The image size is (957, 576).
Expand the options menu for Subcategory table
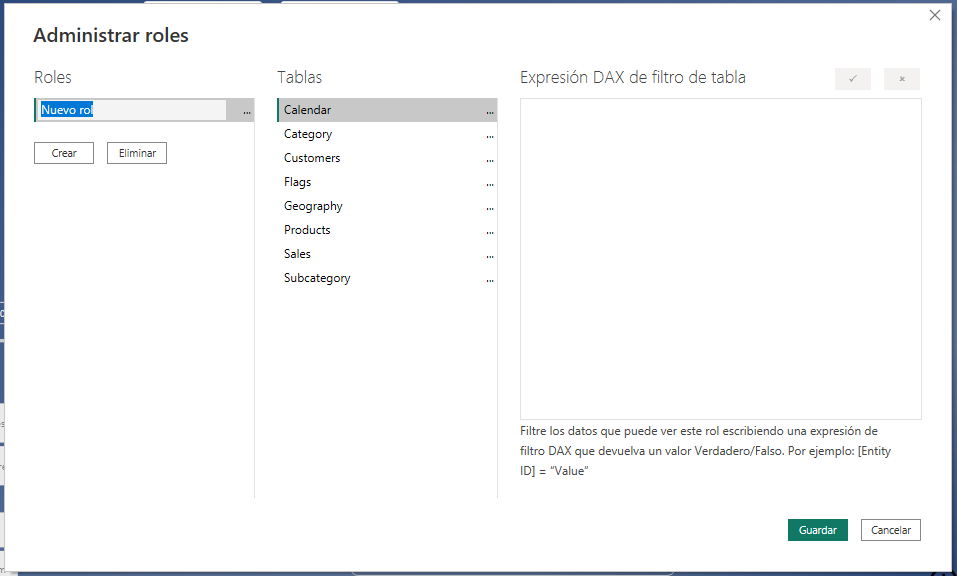490,279
